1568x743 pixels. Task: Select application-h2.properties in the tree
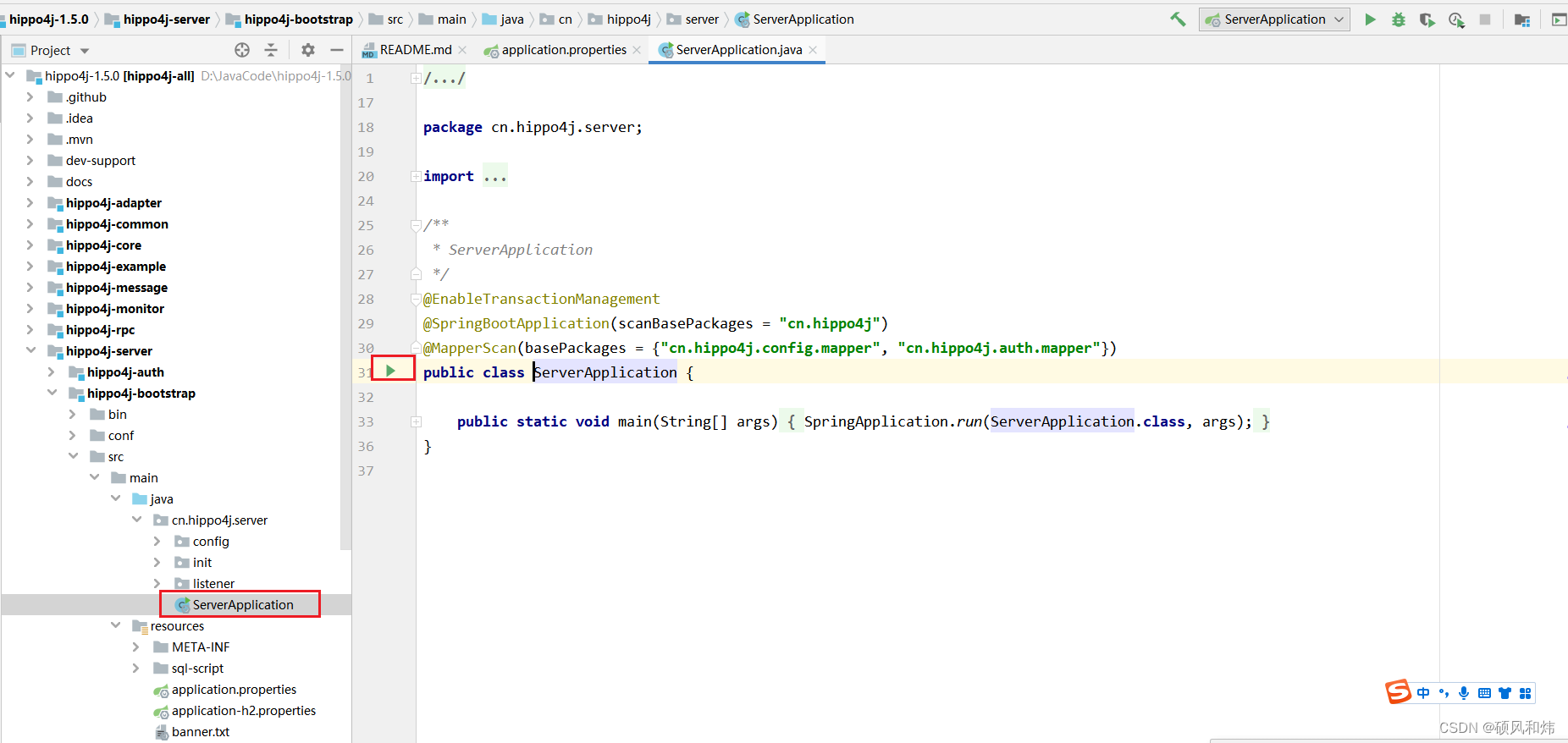243,711
